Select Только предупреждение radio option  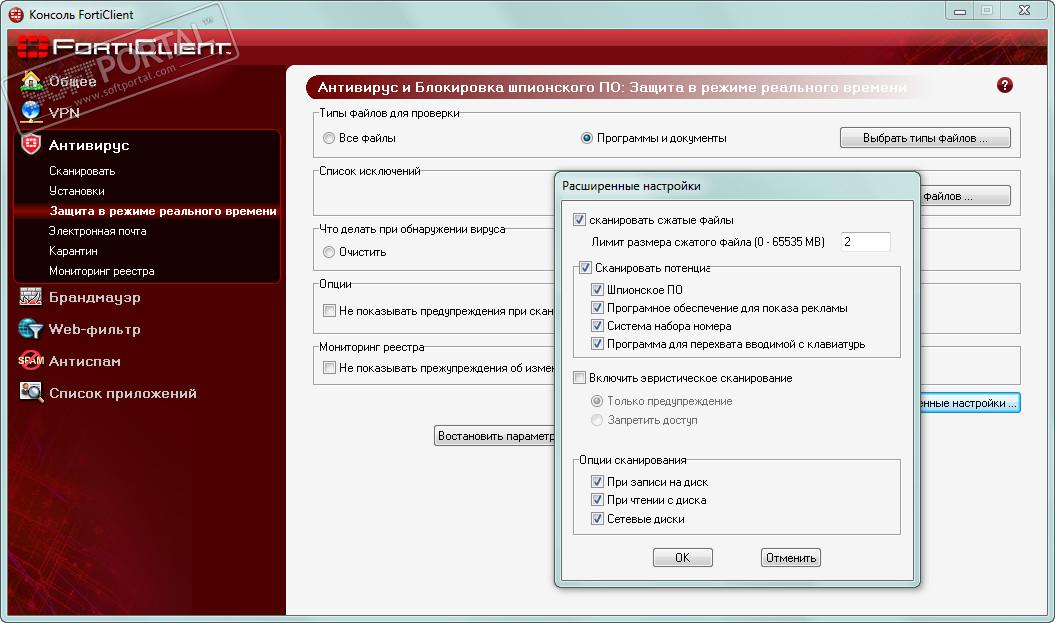[597, 401]
